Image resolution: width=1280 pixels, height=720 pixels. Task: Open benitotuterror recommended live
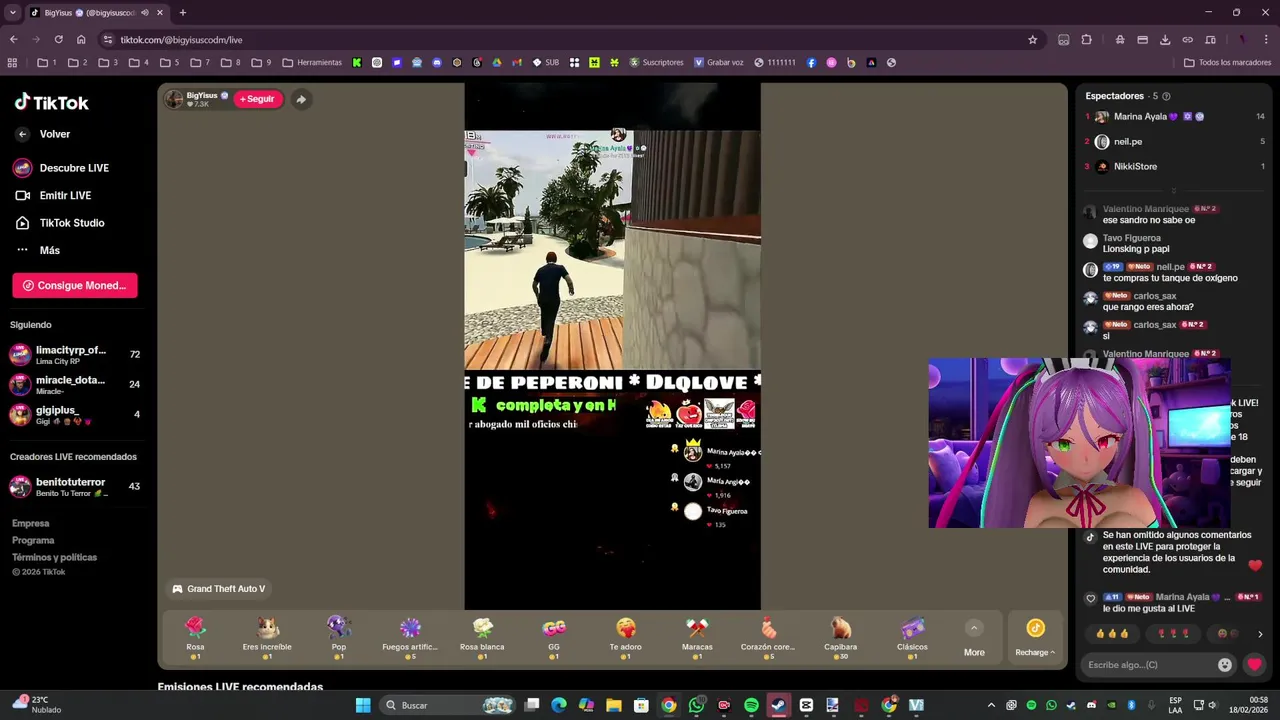[75, 487]
